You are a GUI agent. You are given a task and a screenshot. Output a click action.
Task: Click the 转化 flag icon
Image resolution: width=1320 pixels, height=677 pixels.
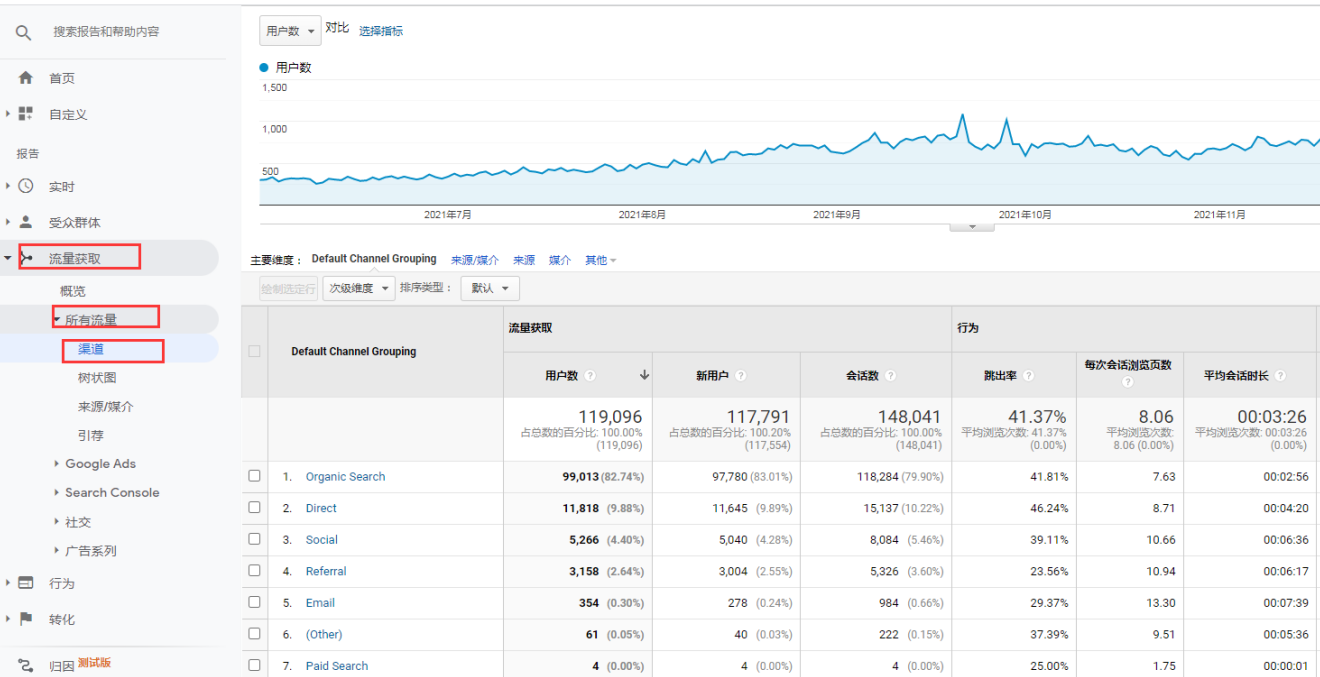[26, 619]
